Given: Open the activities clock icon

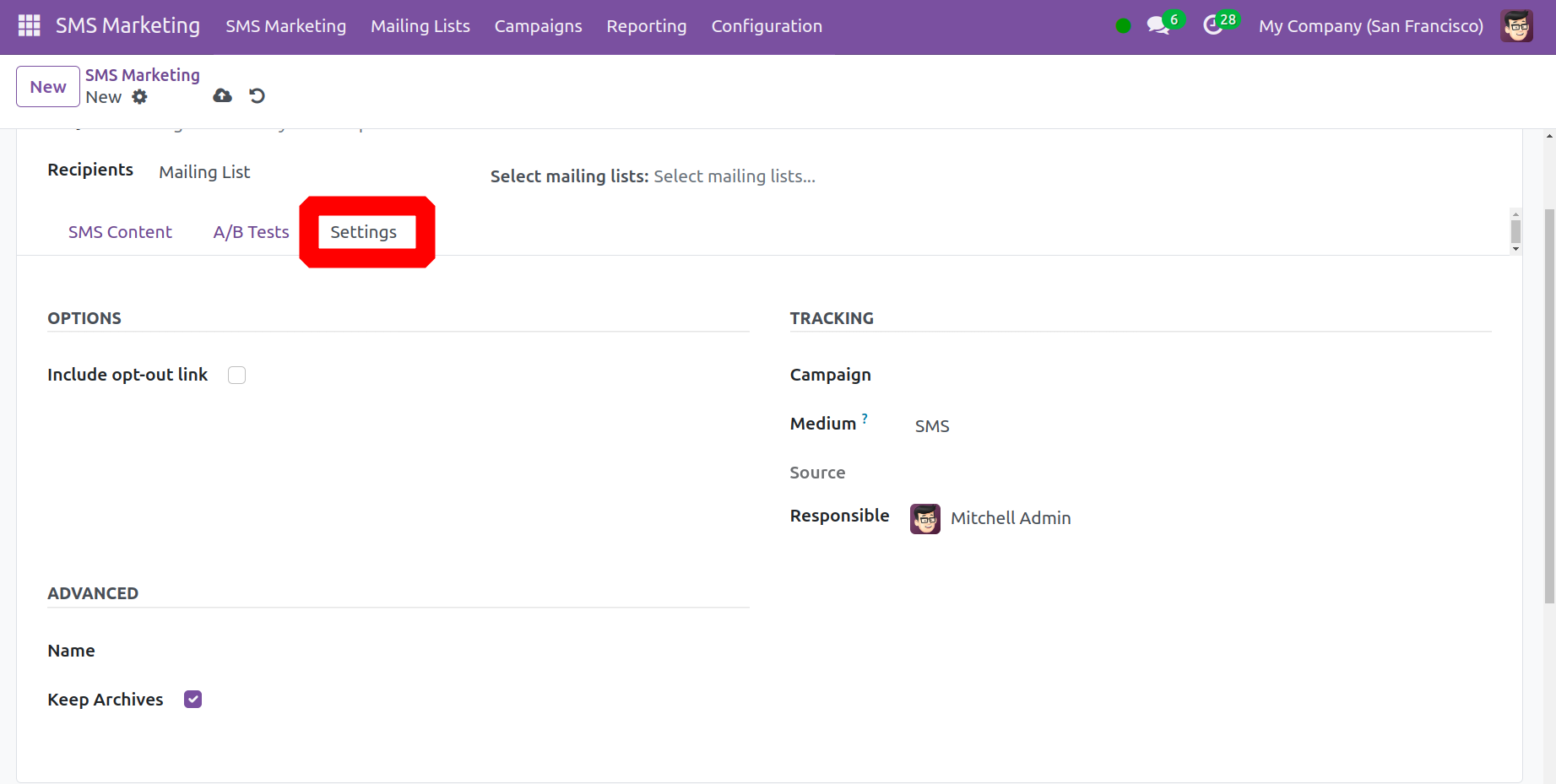Looking at the screenshot, I should (1213, 26).
